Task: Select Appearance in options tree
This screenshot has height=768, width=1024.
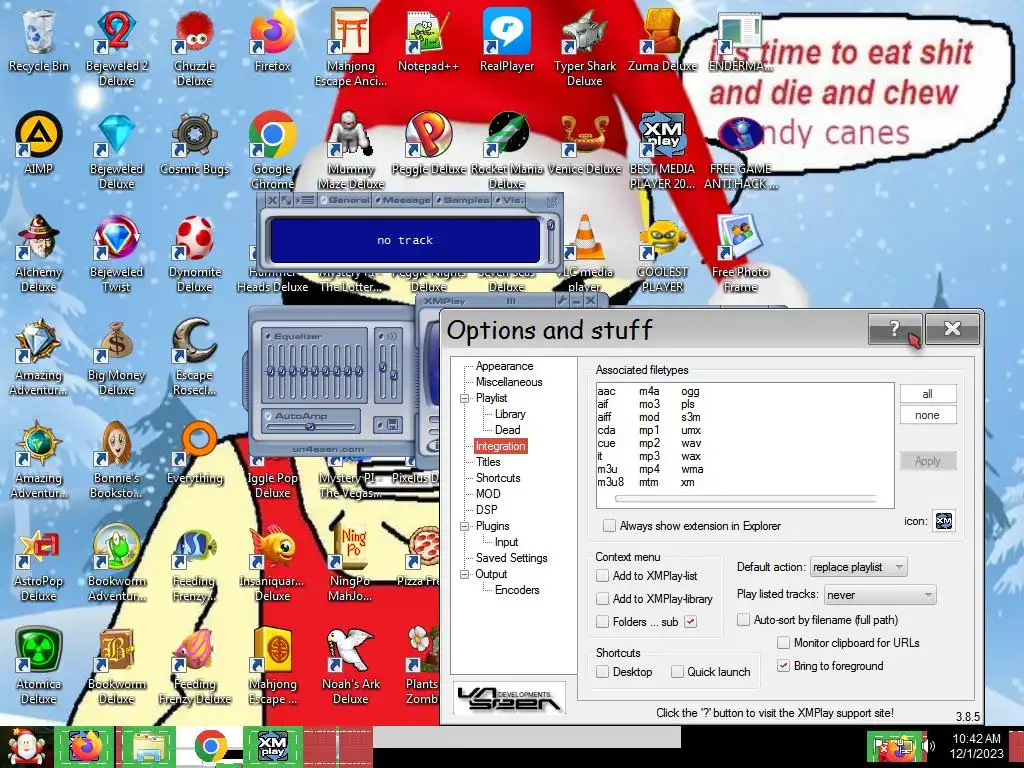Action: click(x=504, y=366)
